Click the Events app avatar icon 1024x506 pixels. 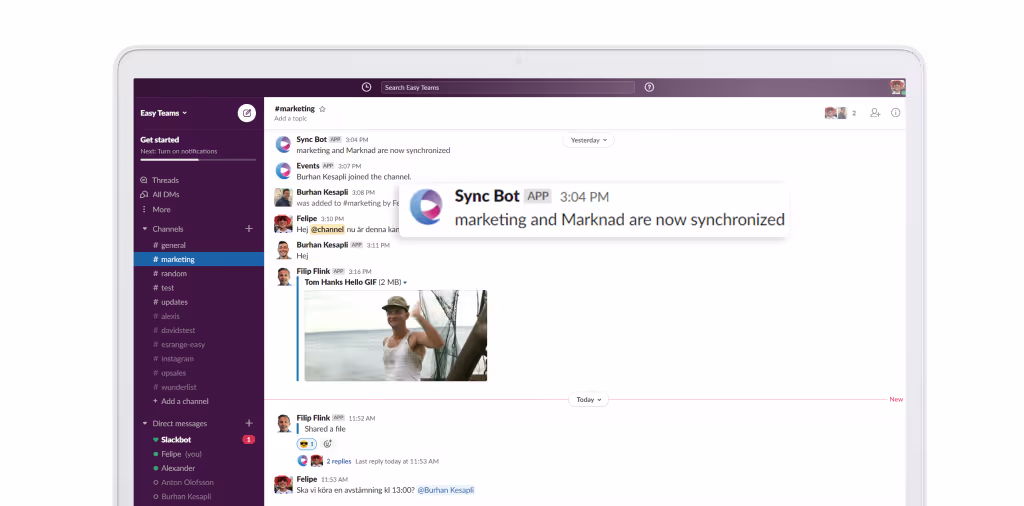[283, 171]
